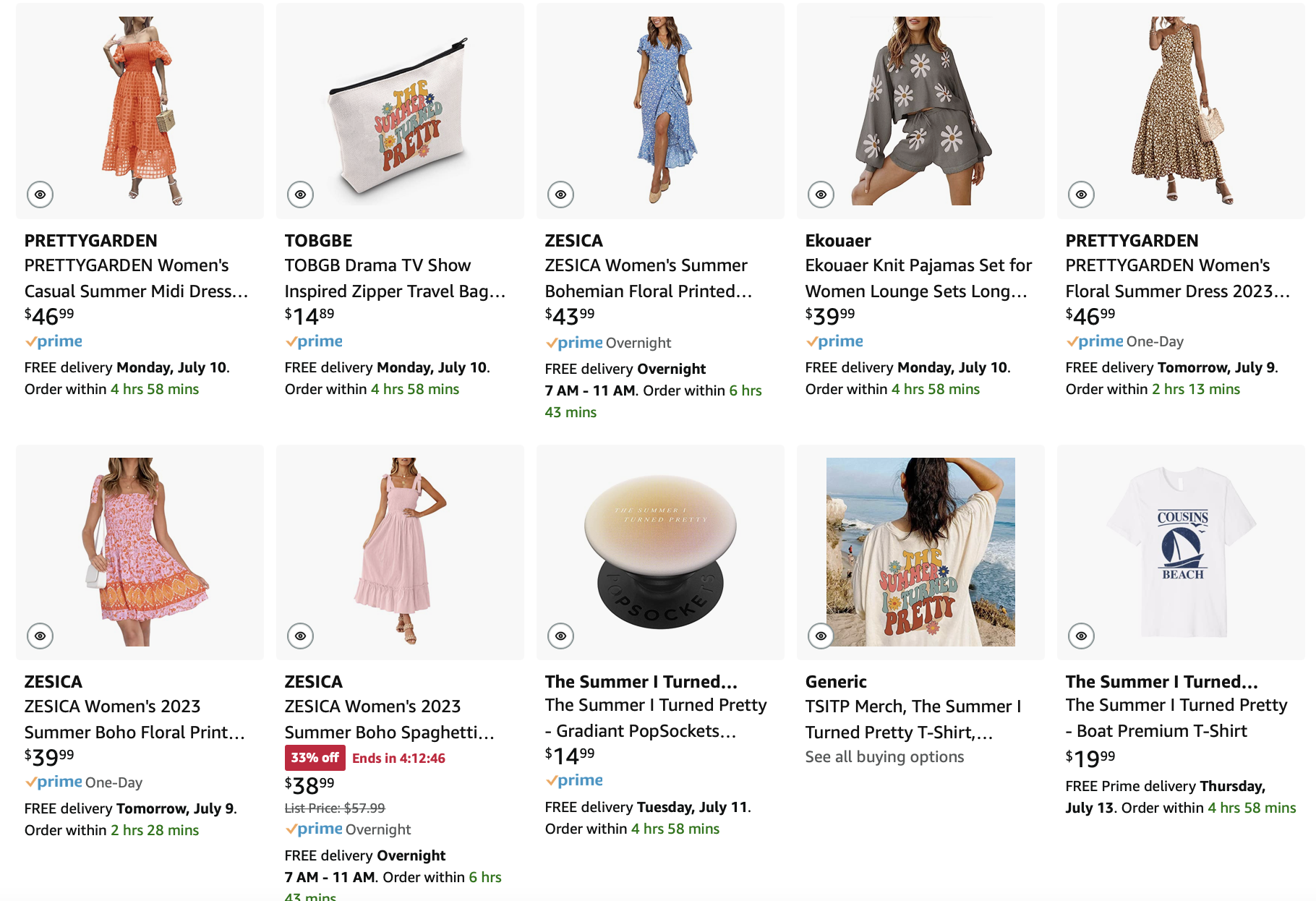Open Ekouaer Knit Pajamas Set product title

(918, 278)
